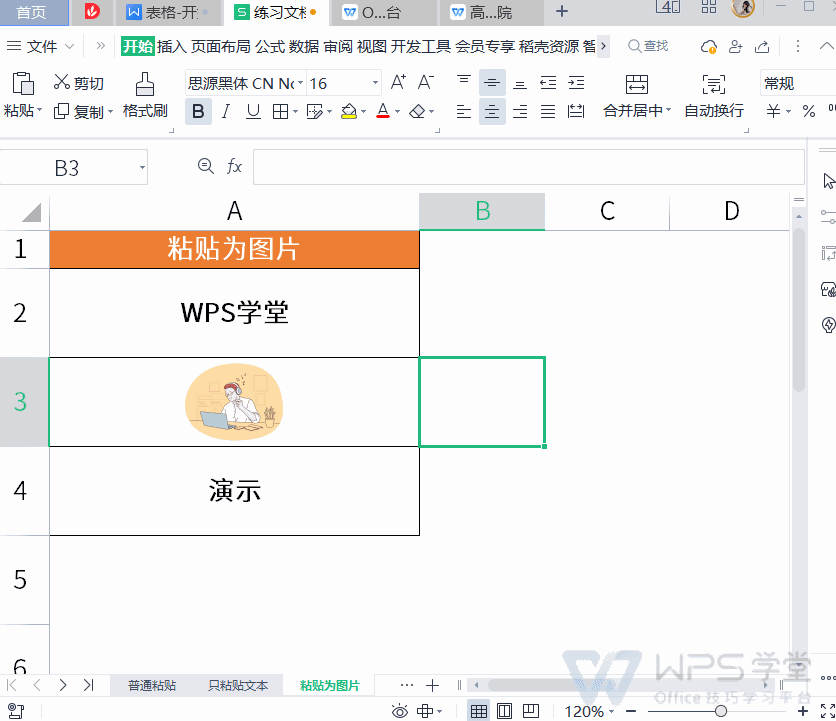
Task: Click the image in cell A3
Action: (234, 402)
